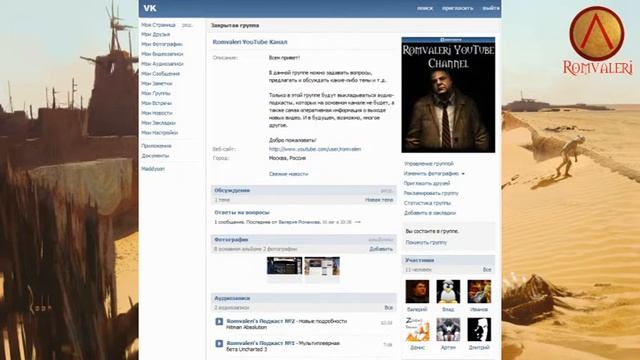Open Поиск in the top header
This screenshot has width=640, height=360.
tap(425, 8)
